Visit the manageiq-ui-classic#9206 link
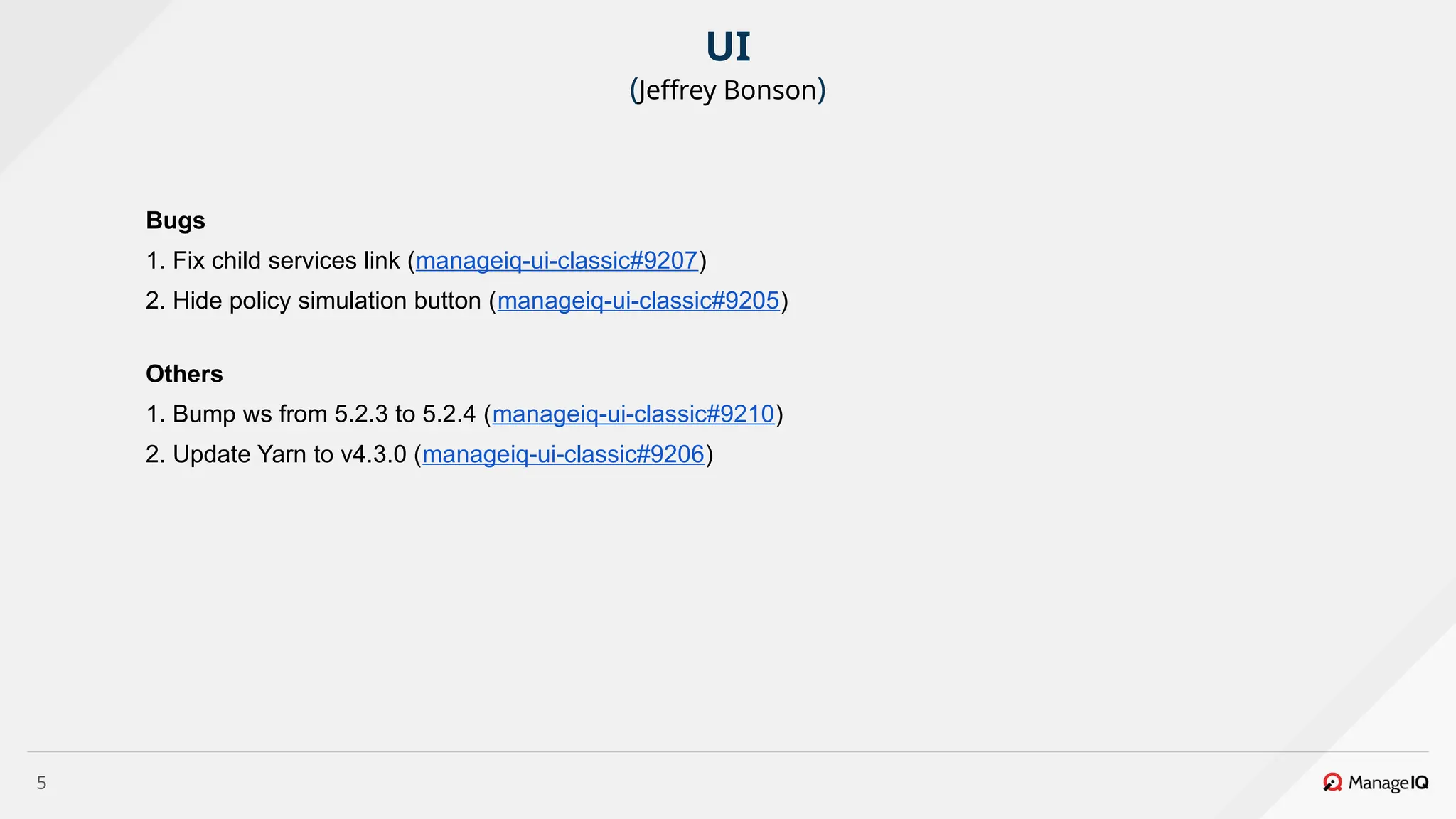This screenshot has width=1456, height=819. 563,454
